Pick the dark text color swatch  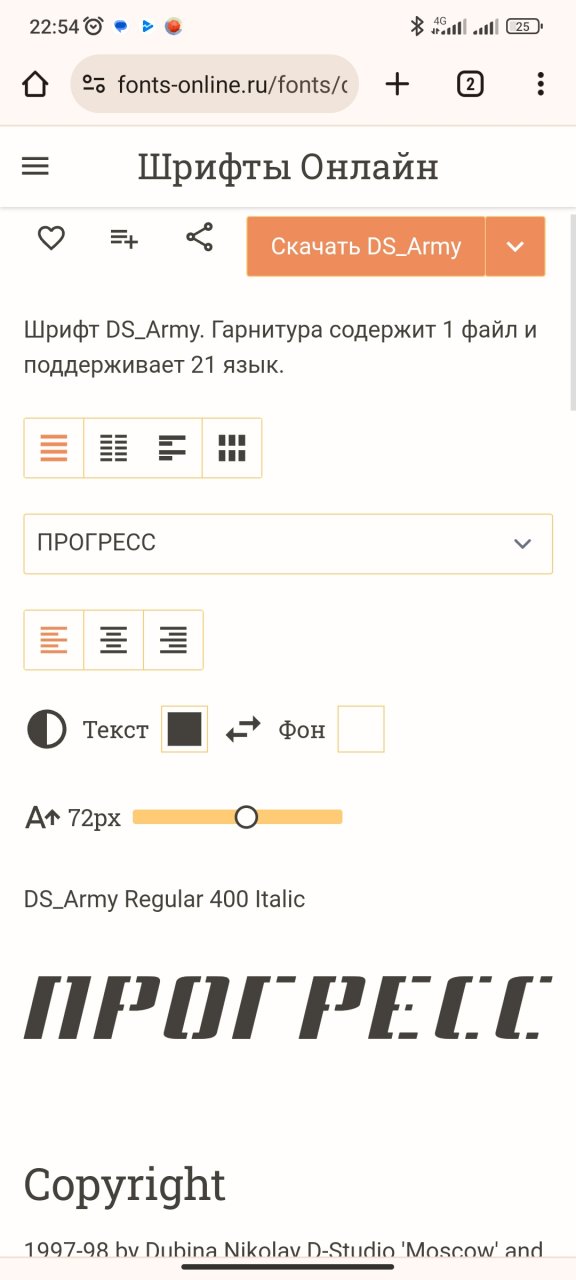coord(184,730)
